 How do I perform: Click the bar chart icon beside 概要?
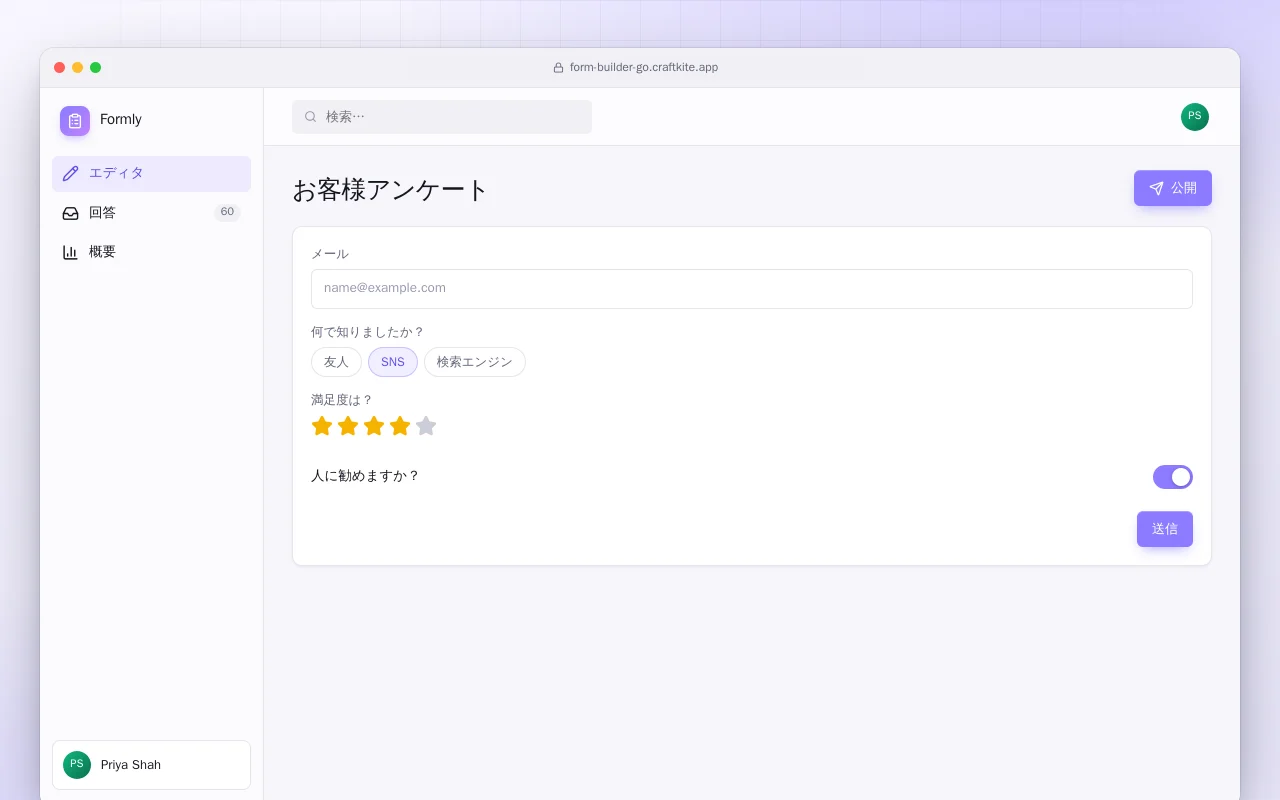pos(70,252)
